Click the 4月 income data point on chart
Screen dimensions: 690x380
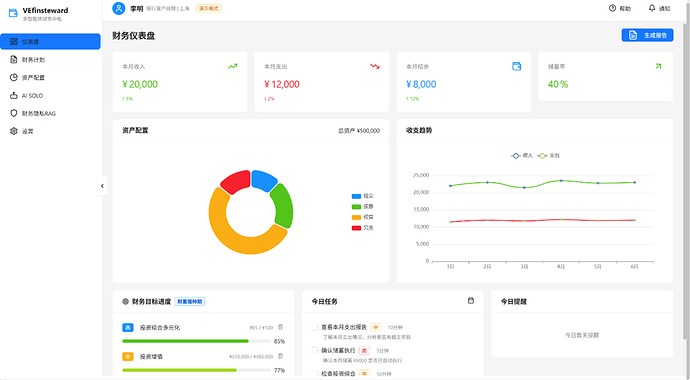561,180
